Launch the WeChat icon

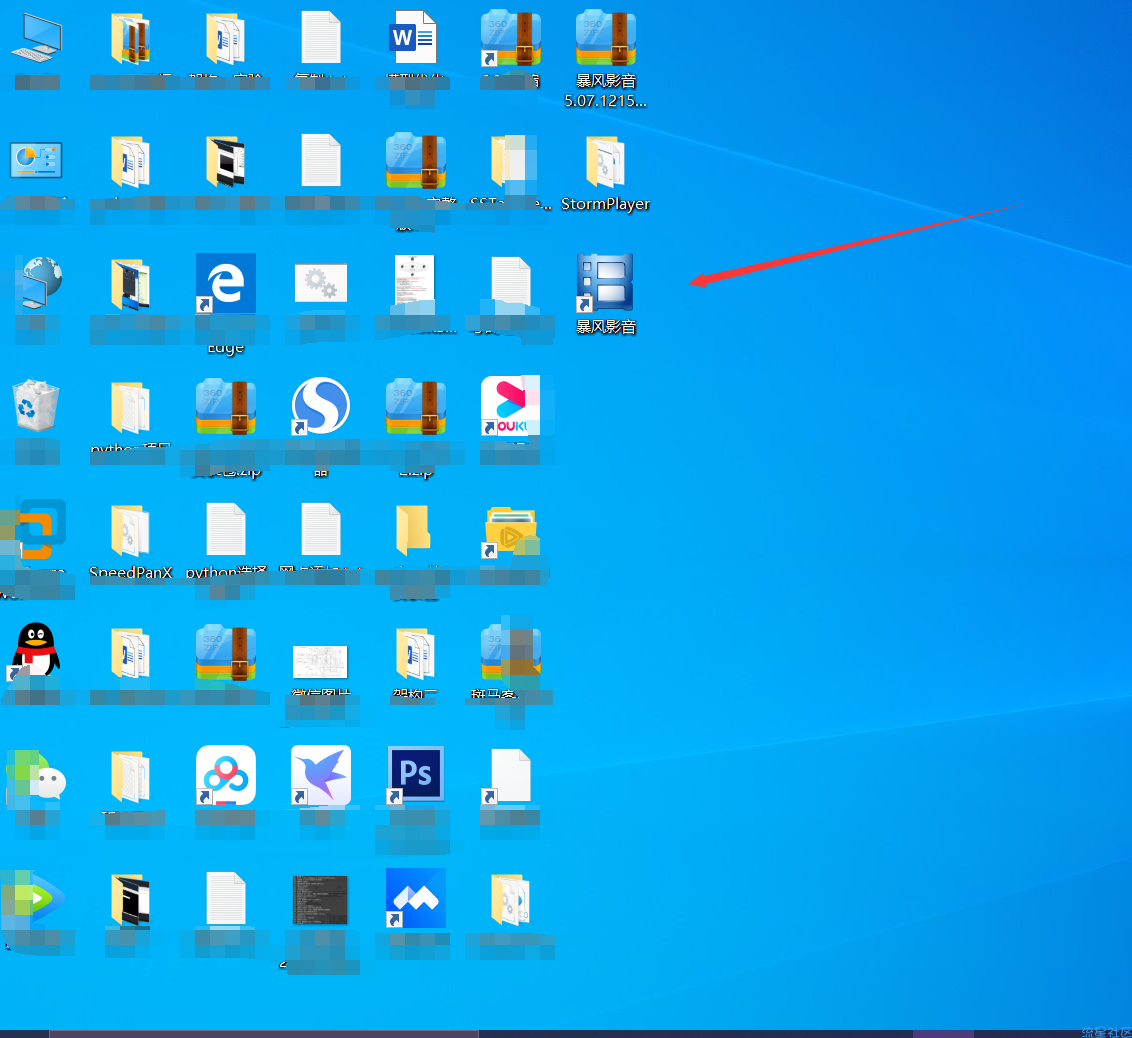tap(38, 776)
